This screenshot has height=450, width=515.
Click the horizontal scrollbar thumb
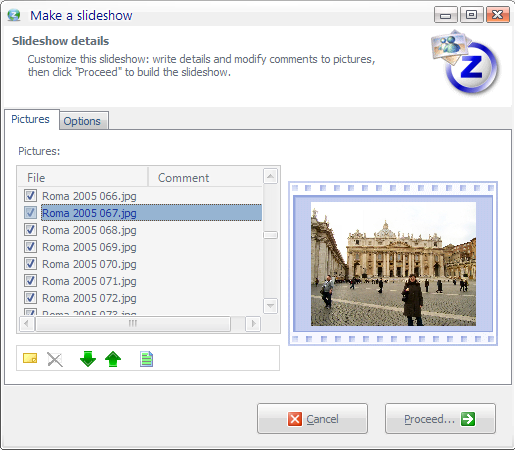coord(133,323)
